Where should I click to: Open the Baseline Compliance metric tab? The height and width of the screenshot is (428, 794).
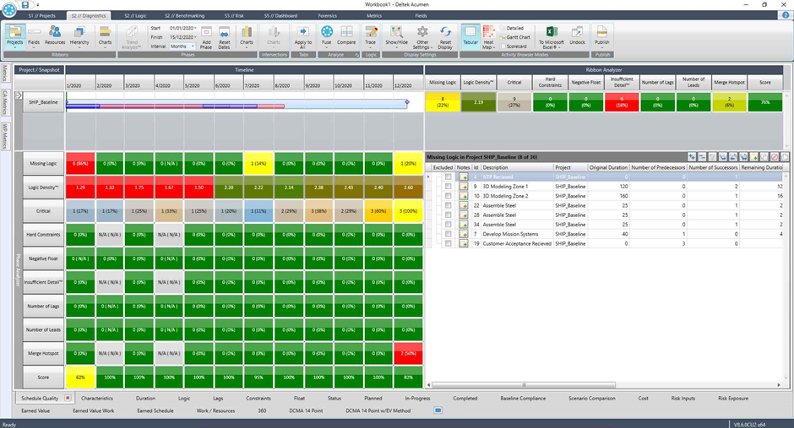[x=523, y=398]
